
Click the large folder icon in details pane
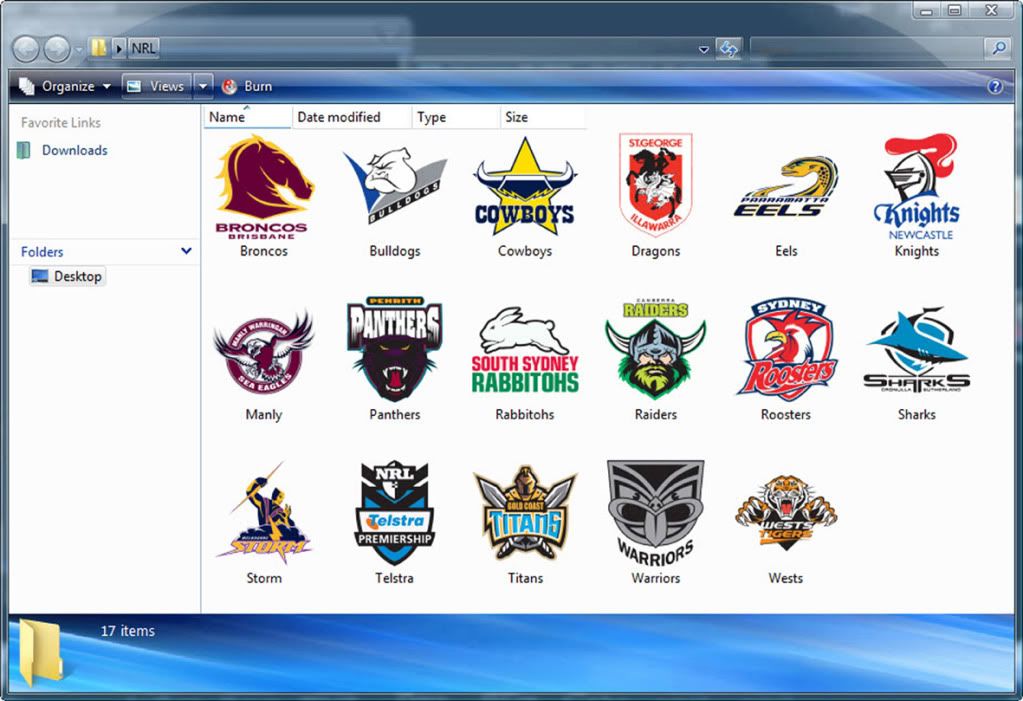40,652
